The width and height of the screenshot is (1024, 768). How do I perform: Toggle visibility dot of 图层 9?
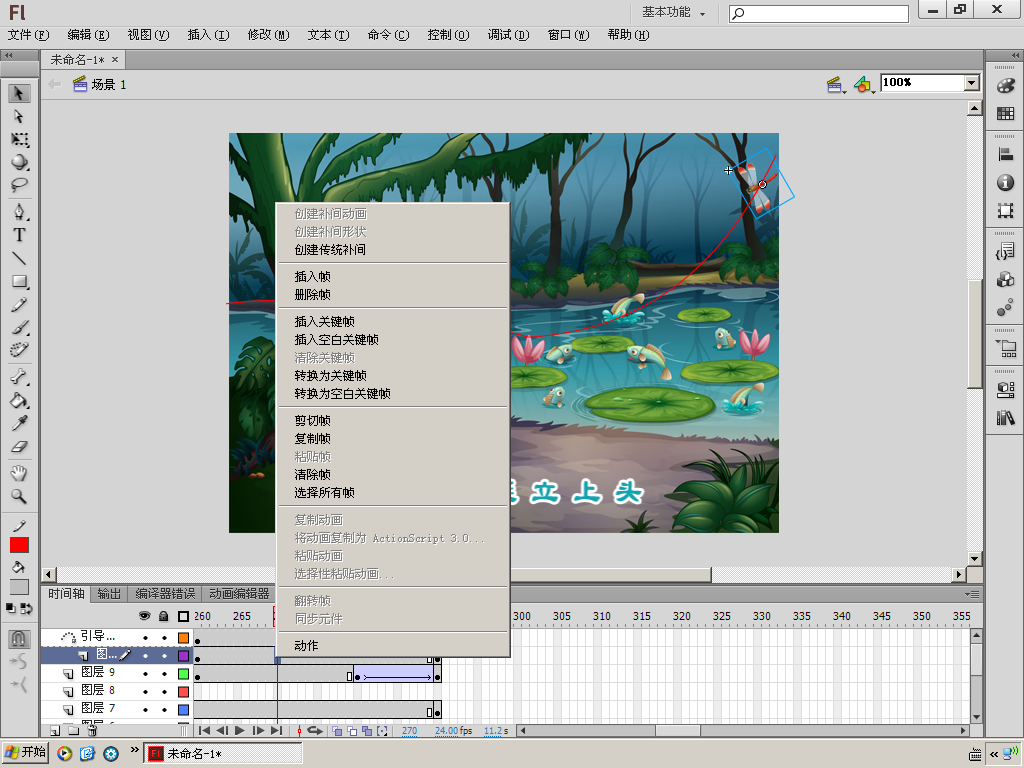145,673
